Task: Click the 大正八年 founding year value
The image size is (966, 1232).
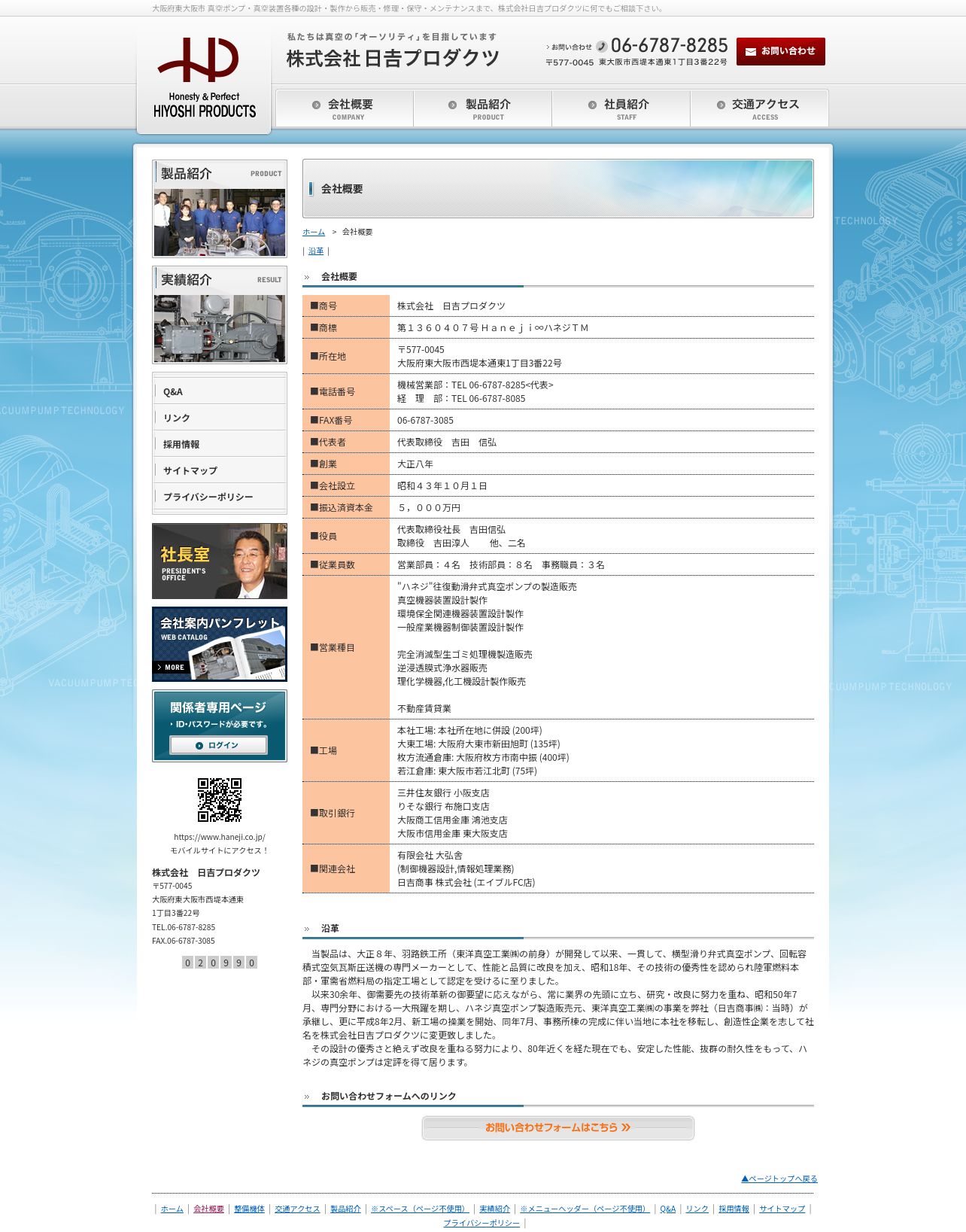Action: [415, 464]
